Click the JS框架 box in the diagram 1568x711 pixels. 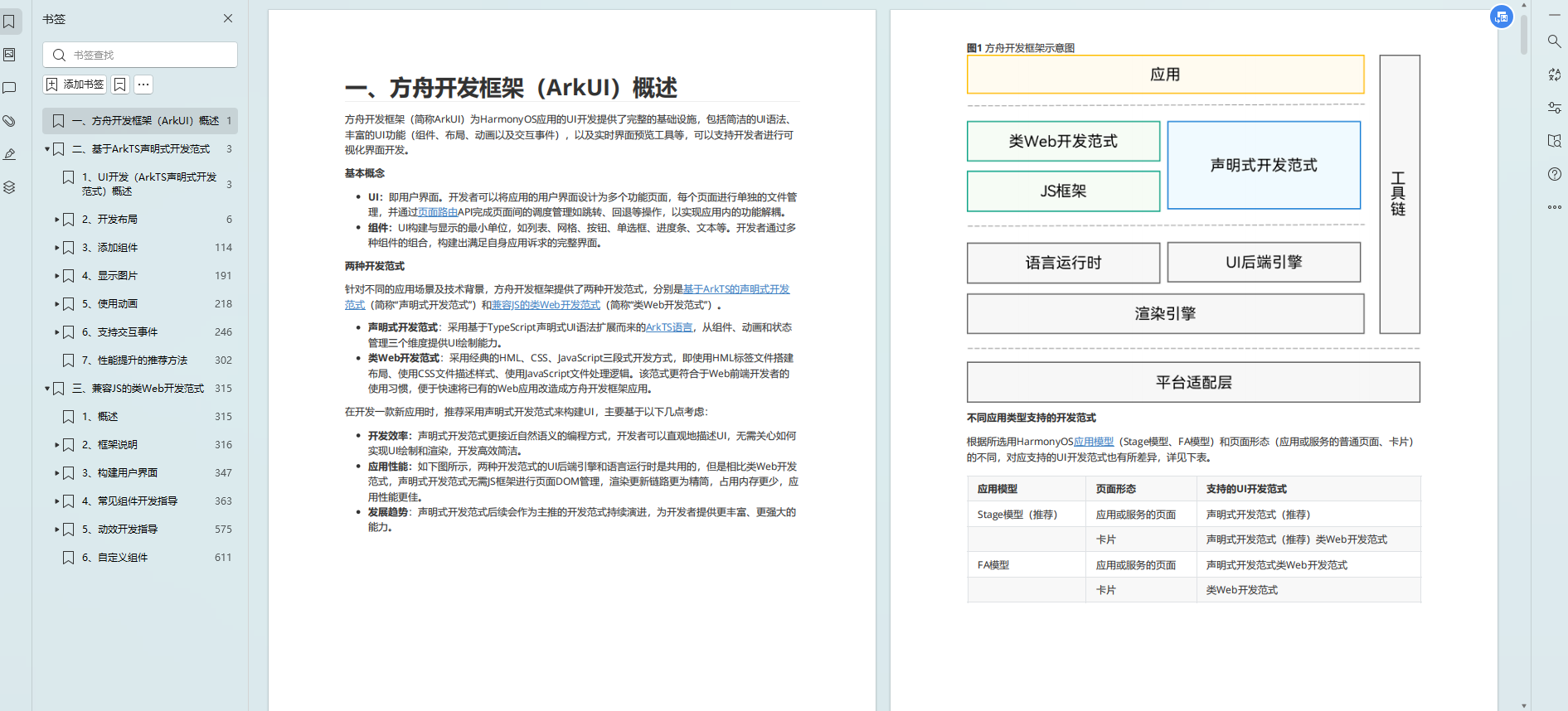pos(1063,191)
